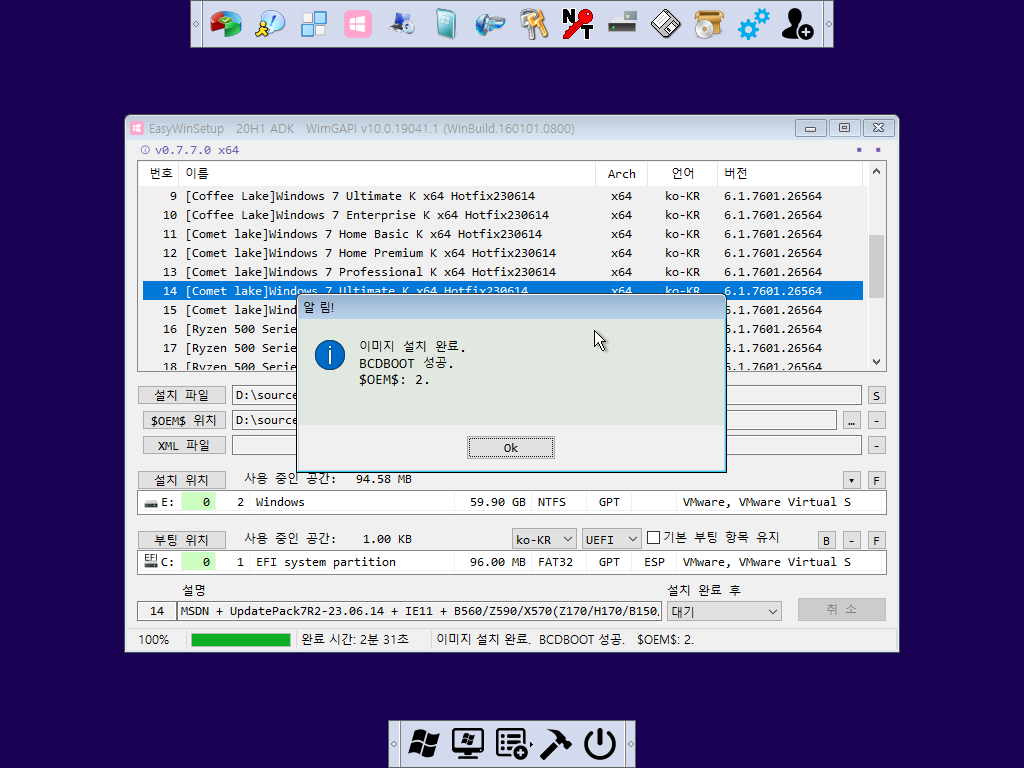1024x768 pixels.
Task: Open the ko-KR language dropdown
Action: [x=544, y=539]
